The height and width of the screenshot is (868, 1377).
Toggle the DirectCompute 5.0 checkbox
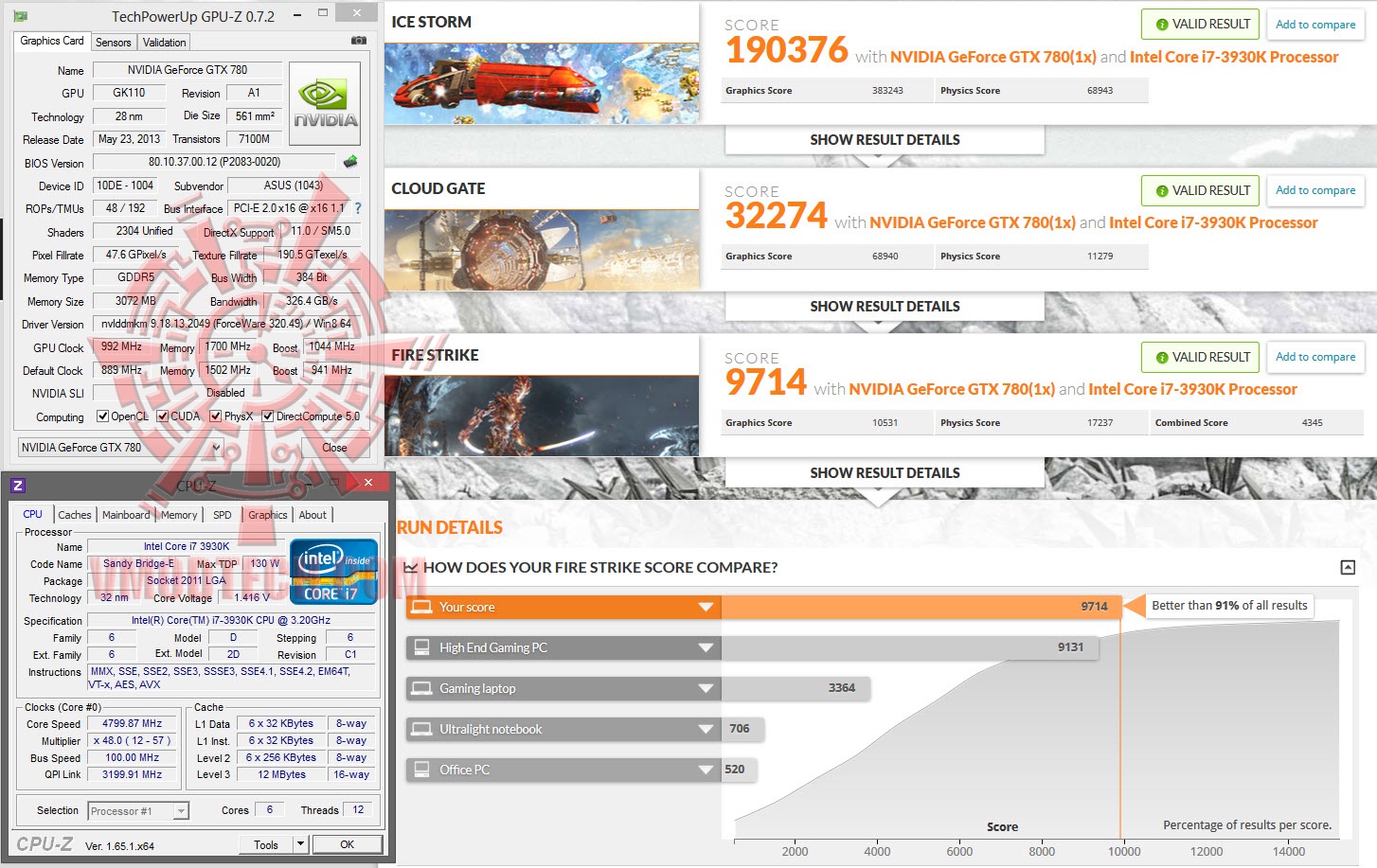pyautogui.click(x=268, y=416)
